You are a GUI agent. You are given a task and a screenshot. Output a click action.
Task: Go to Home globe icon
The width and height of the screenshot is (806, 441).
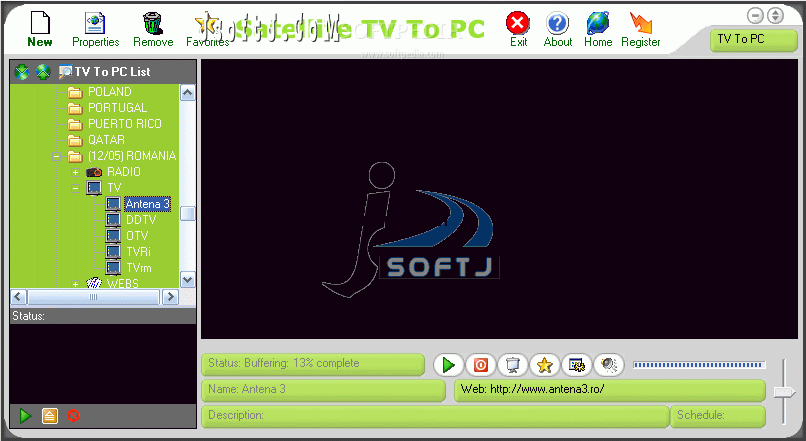pos(598,23)
